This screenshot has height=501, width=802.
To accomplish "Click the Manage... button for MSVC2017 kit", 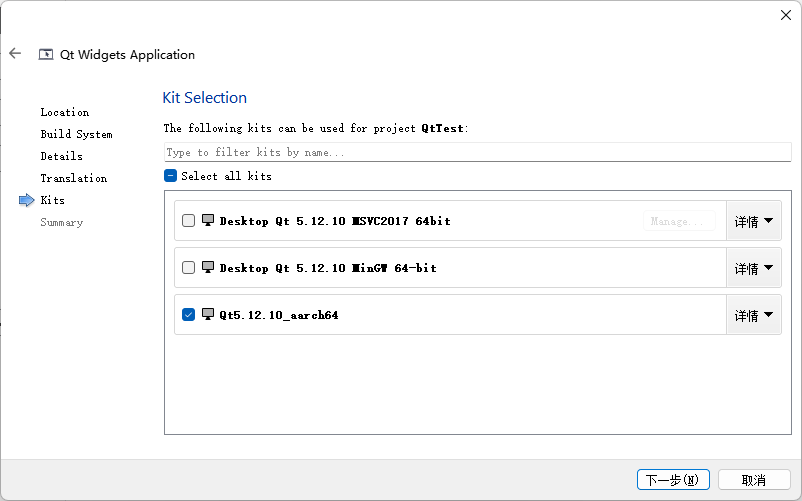I will point(679,221).
